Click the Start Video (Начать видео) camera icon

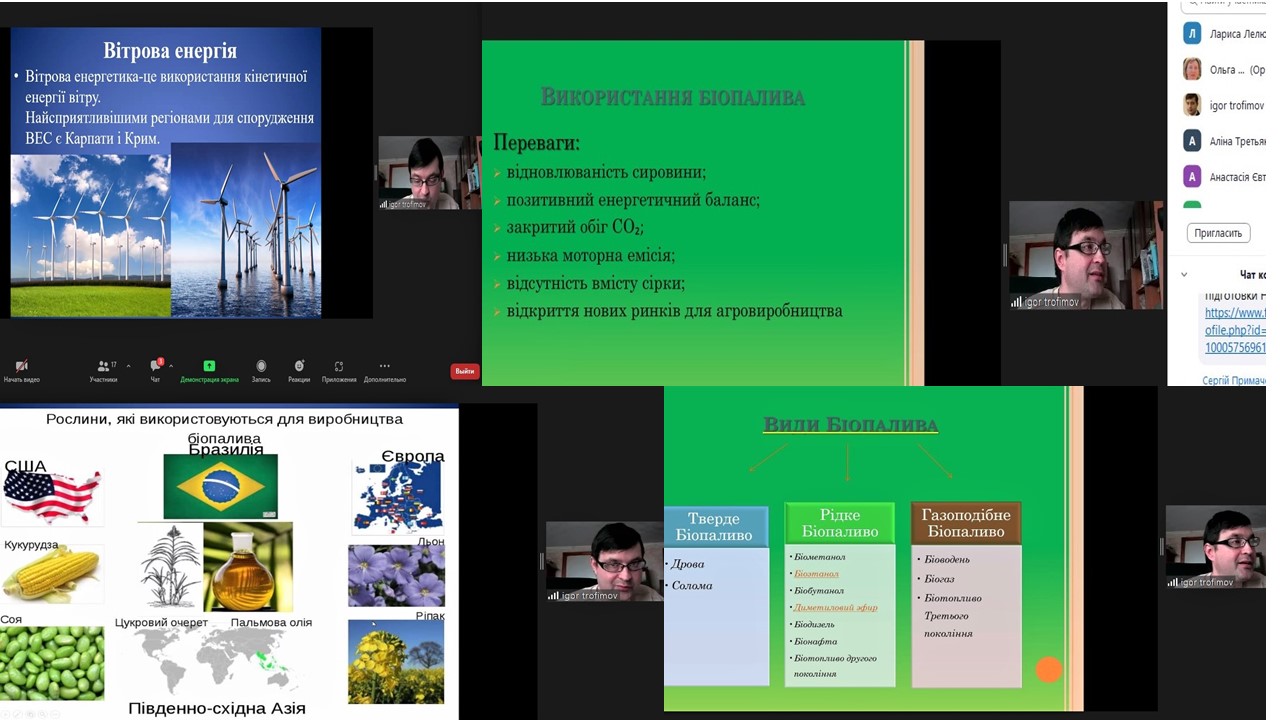(21, 366)
